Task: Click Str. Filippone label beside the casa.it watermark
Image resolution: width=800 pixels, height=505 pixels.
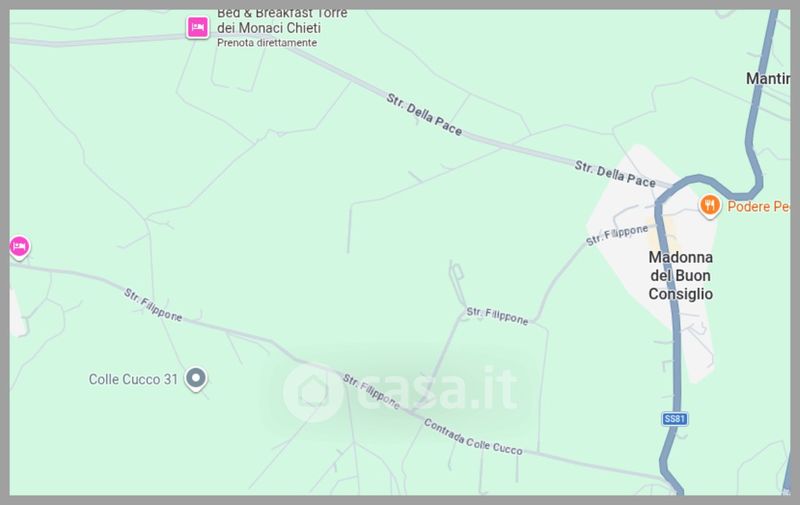Action: point(371,392)
